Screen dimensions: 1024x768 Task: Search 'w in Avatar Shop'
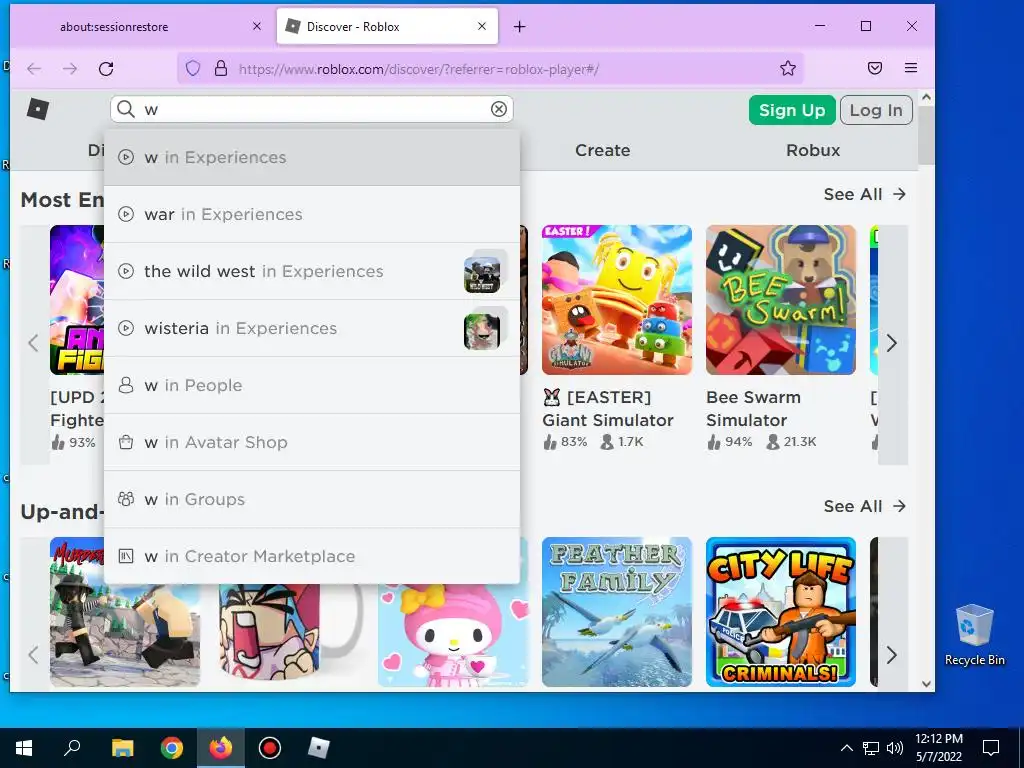click(x=312, y=442)
